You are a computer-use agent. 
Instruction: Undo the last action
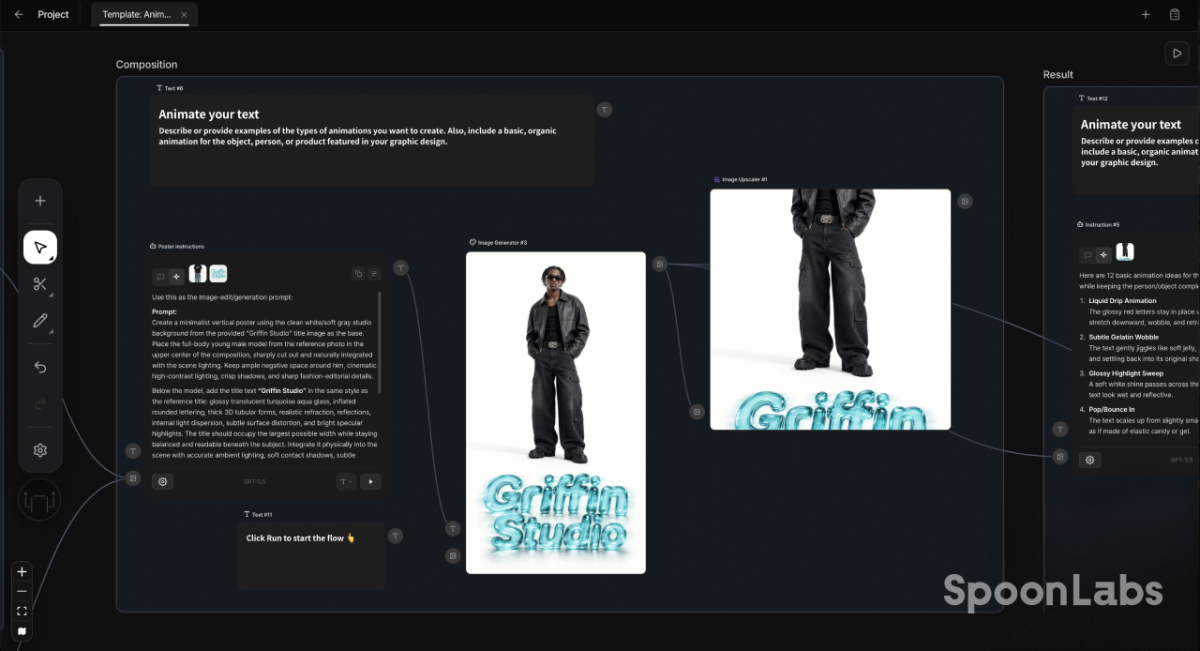(40, 367)
